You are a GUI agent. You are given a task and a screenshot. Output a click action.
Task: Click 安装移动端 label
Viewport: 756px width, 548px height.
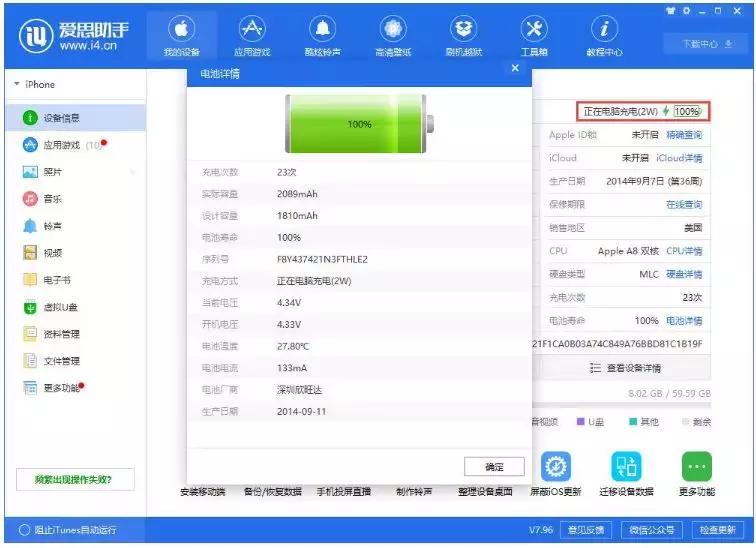coord(202,492)
